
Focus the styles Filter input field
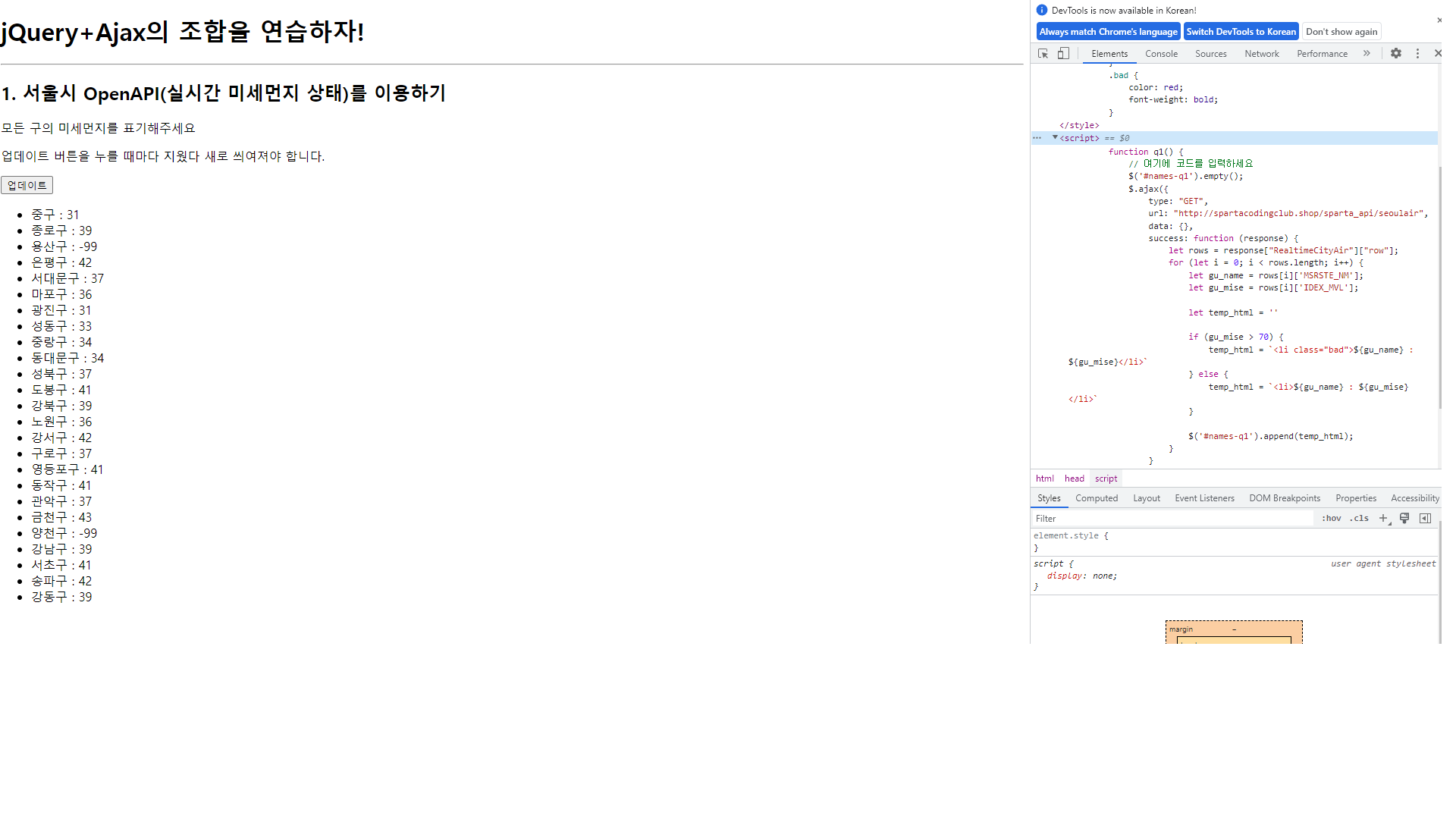(1172, 519)
